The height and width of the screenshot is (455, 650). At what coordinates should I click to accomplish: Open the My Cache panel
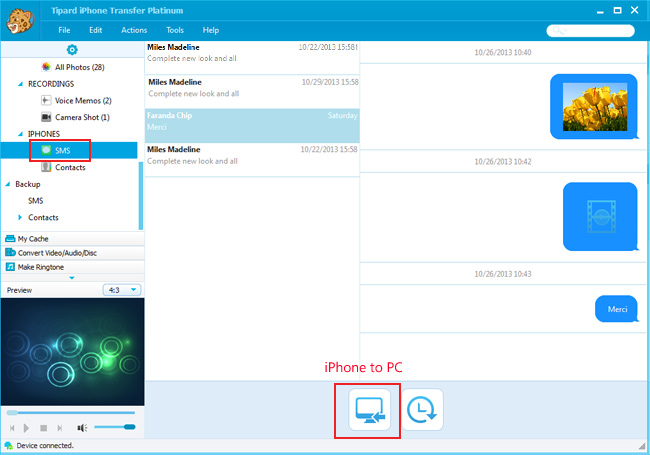[x=73, y=239]
